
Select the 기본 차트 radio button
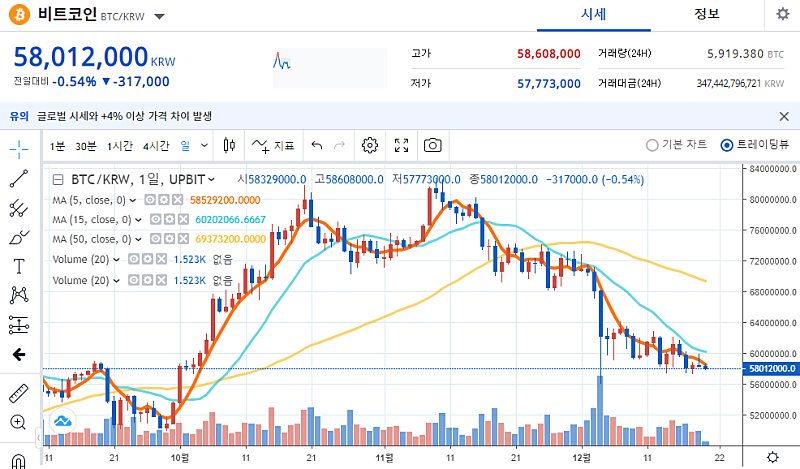[x=652, y=145]
